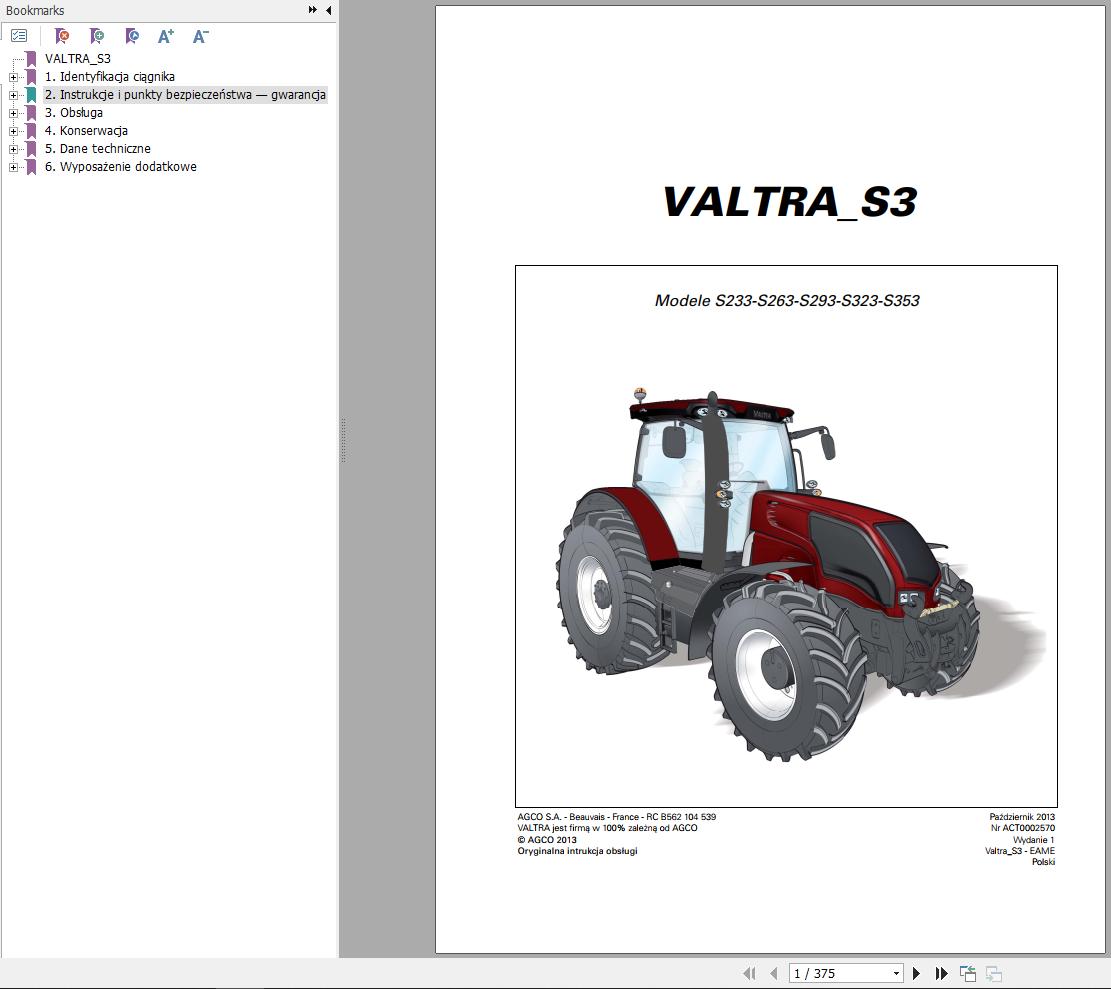Open bookmark 5. Dane techniczne
This screenshot has height=989, width=1111.
click(98, 149)
